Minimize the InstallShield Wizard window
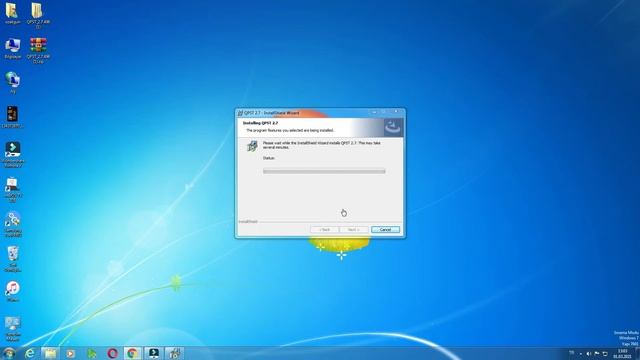The width and height of the screenshot is (640, 360). click(x=374, y=112)
